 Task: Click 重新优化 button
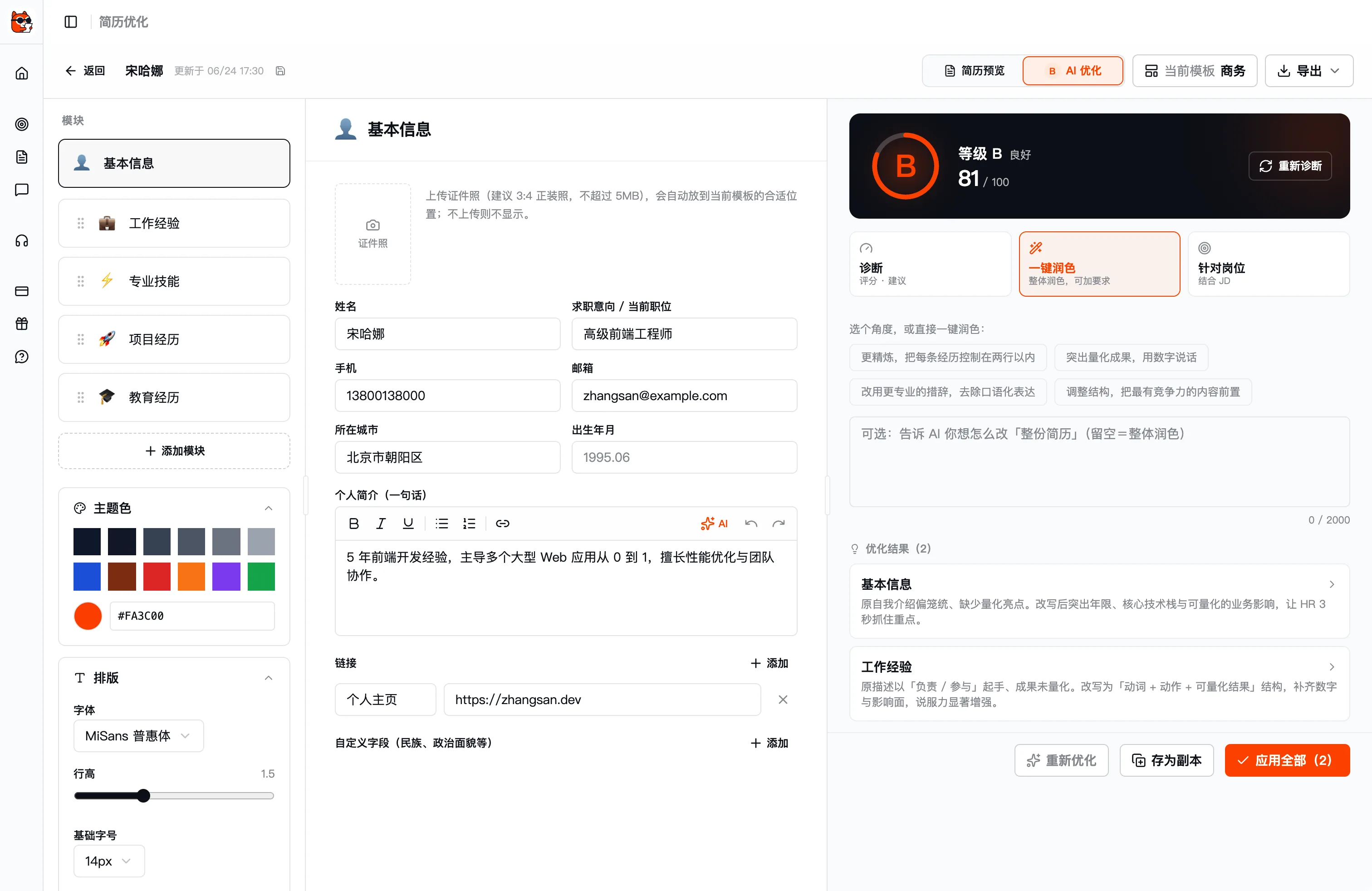point(1061,760)
